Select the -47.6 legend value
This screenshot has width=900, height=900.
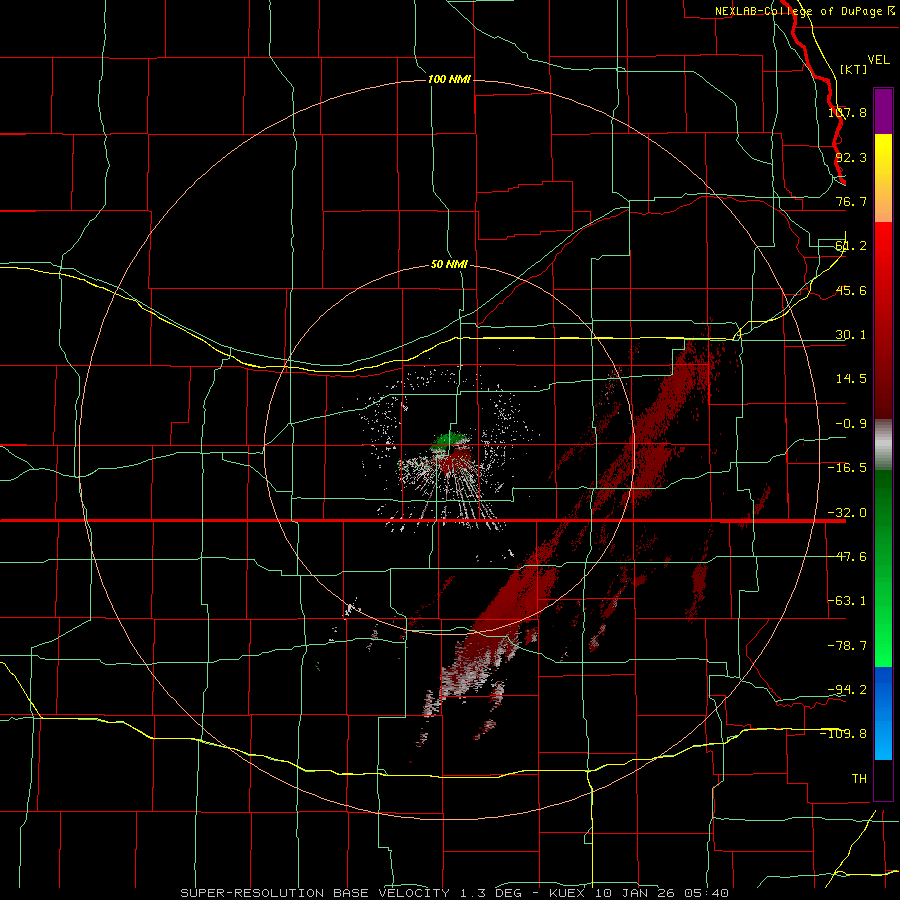847,557
